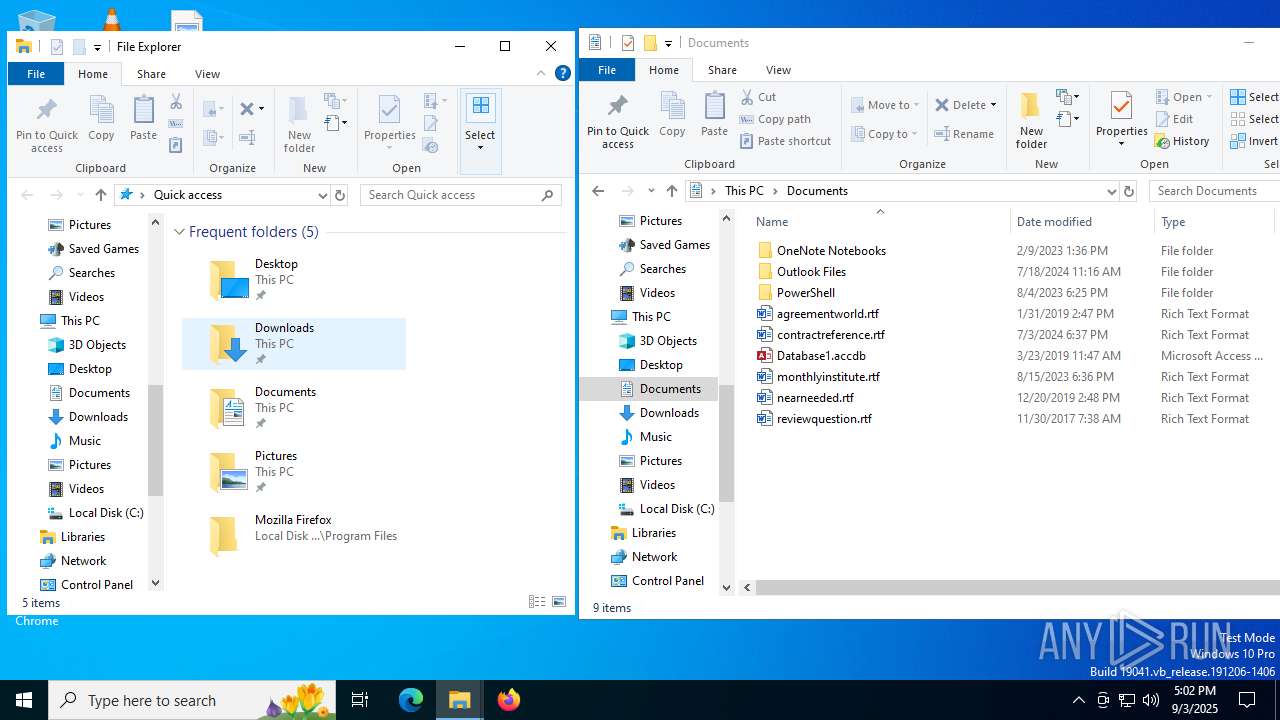This screenshot has height=720, width=1280.
Task: Click Pin to Quick access in Documents window
Action: (x=617, y=121)
